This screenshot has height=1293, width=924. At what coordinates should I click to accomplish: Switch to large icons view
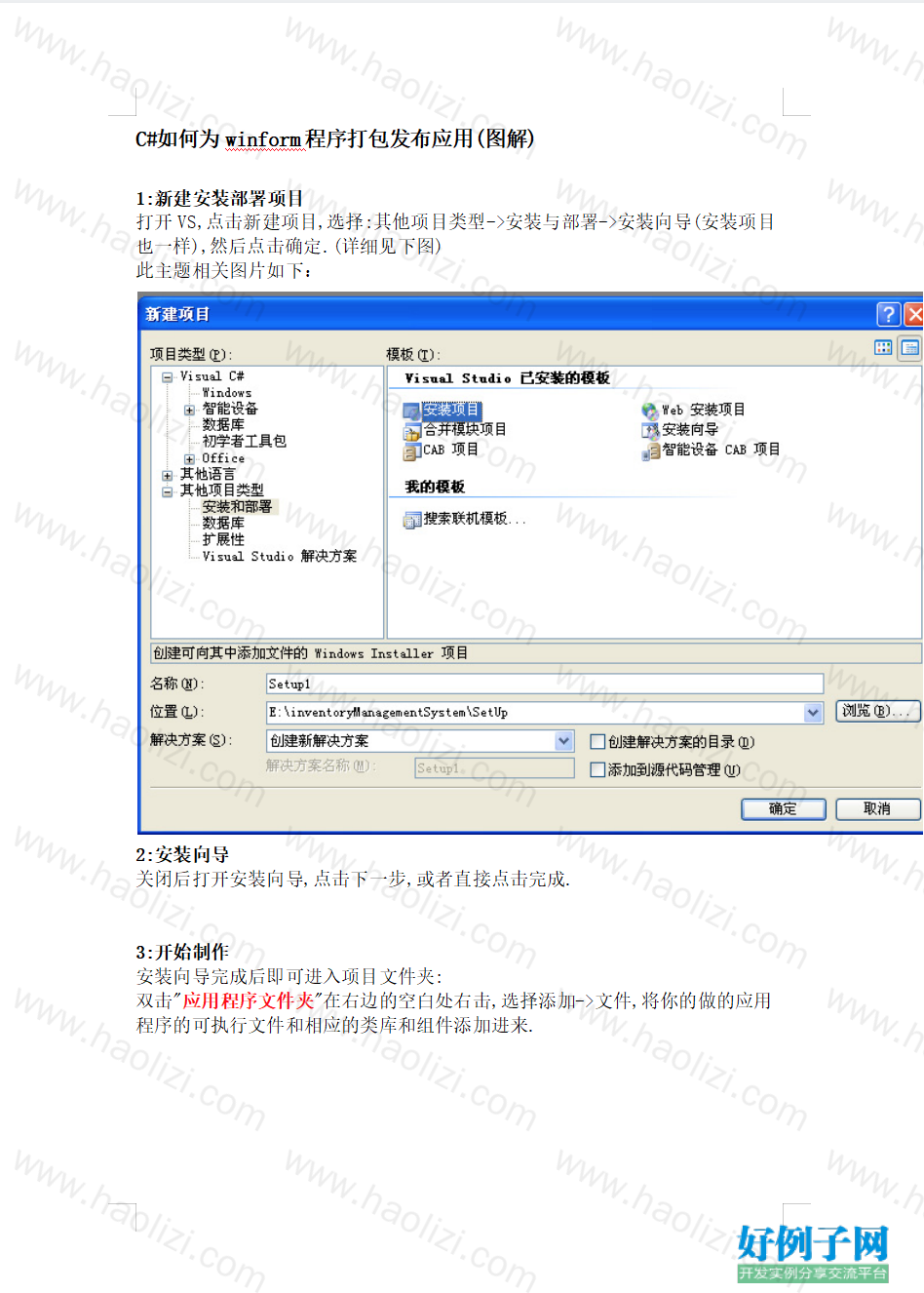click(x=883, y=347)
